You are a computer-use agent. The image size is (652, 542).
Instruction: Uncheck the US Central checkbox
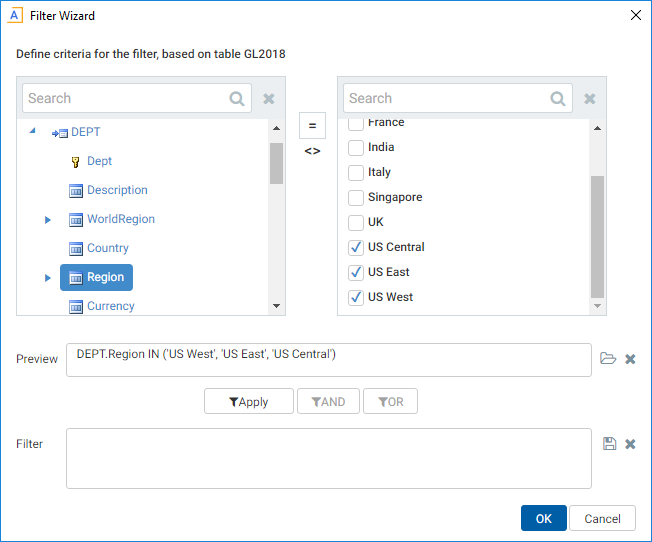pos(356,247)
